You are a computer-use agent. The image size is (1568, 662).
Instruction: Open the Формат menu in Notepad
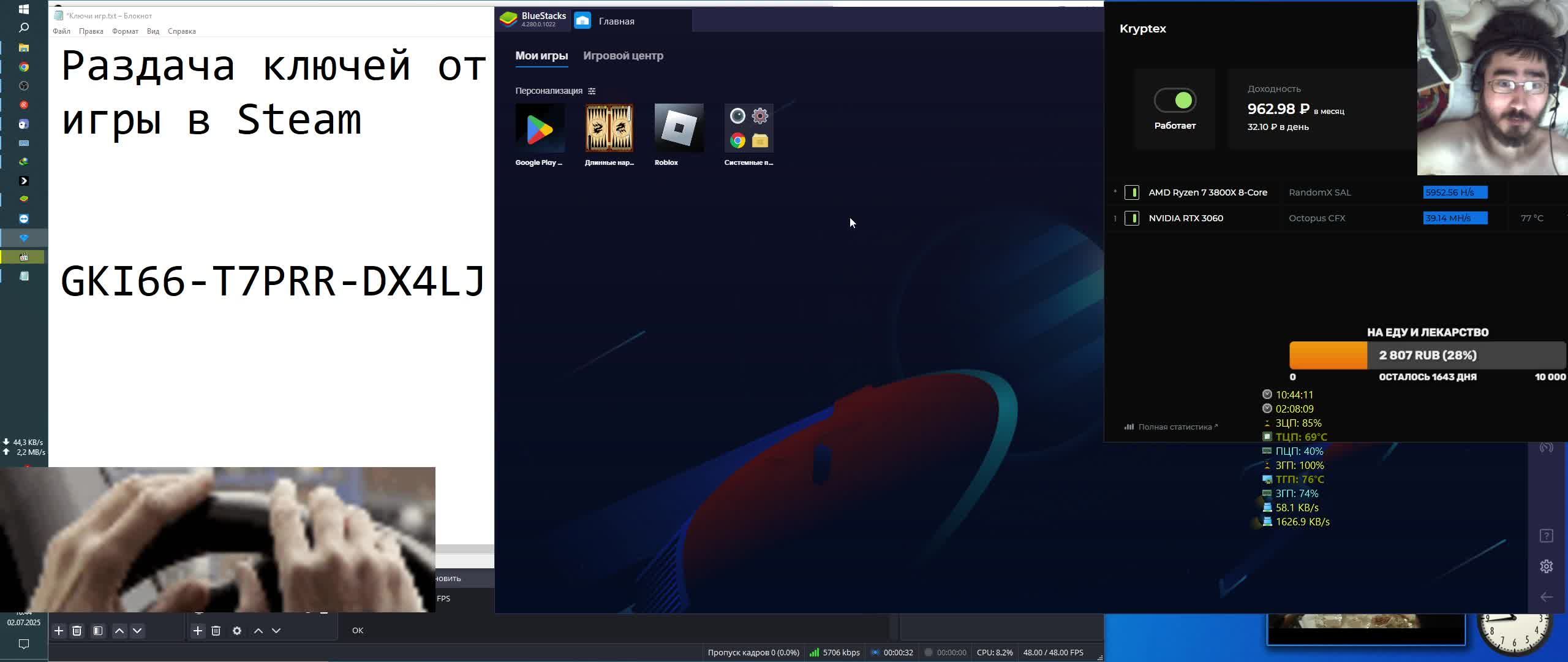(x=125, y=31)
